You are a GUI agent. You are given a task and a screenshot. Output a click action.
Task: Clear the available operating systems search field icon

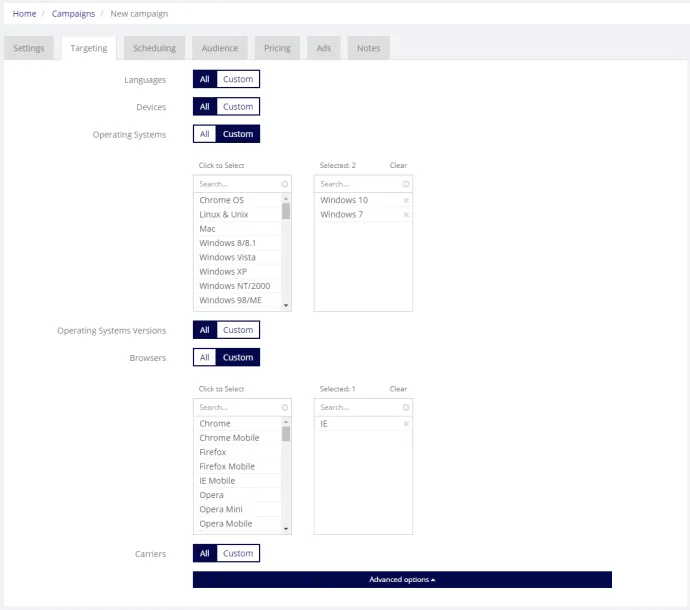pyautogui.click(x=285, y=184)
